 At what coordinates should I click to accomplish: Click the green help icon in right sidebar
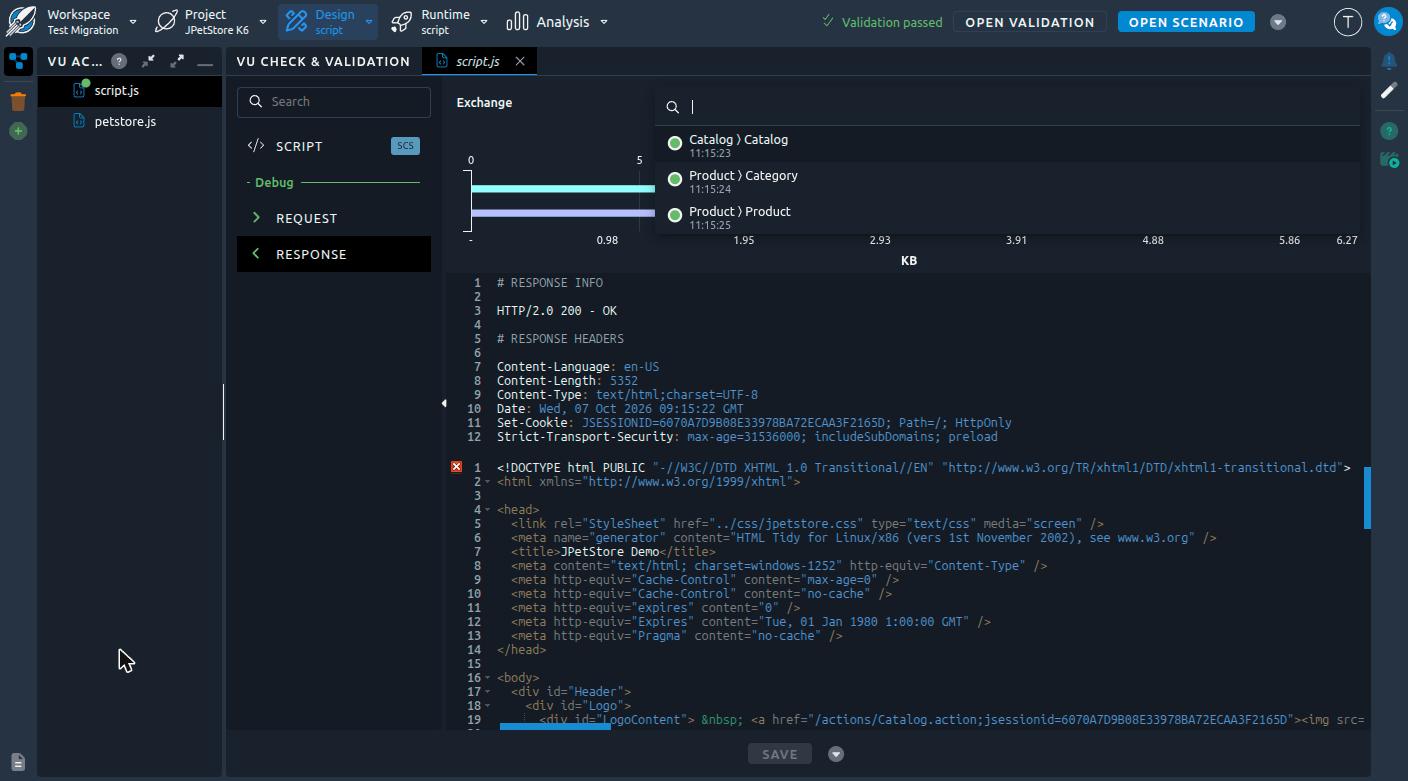pos(1389,131)
